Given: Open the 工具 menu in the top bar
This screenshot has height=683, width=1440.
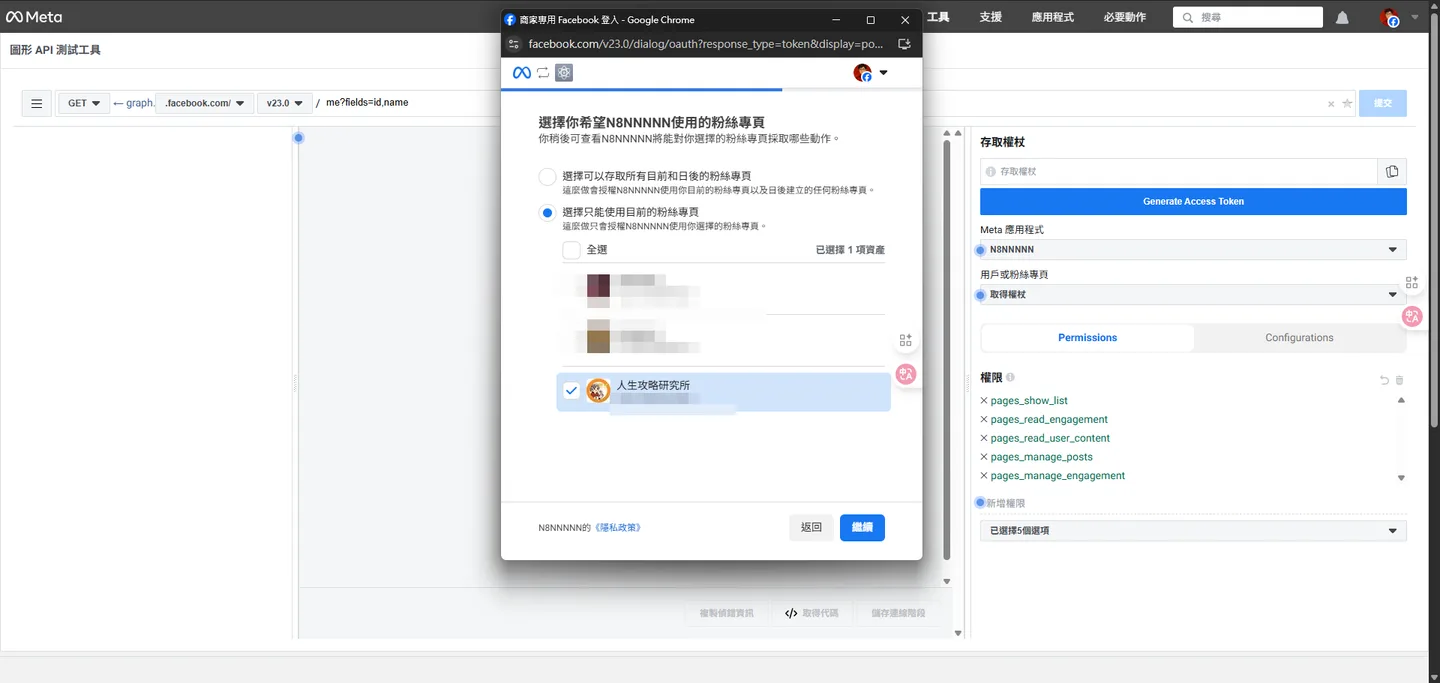Looking at the screenshot, I should [x=938, y=17].
